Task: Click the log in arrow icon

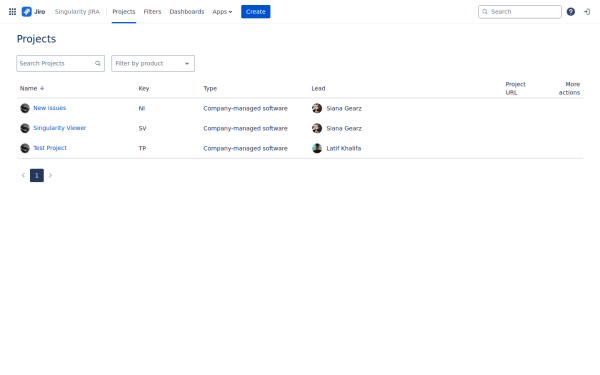Action: point(587,12)
